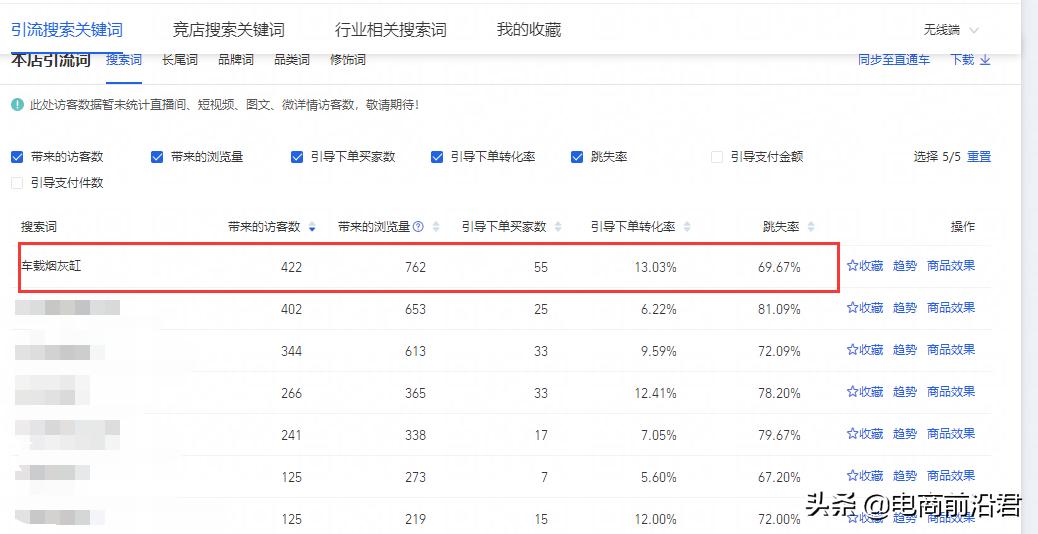Click 趋势 in the 266 visitors row

(905, 392)
